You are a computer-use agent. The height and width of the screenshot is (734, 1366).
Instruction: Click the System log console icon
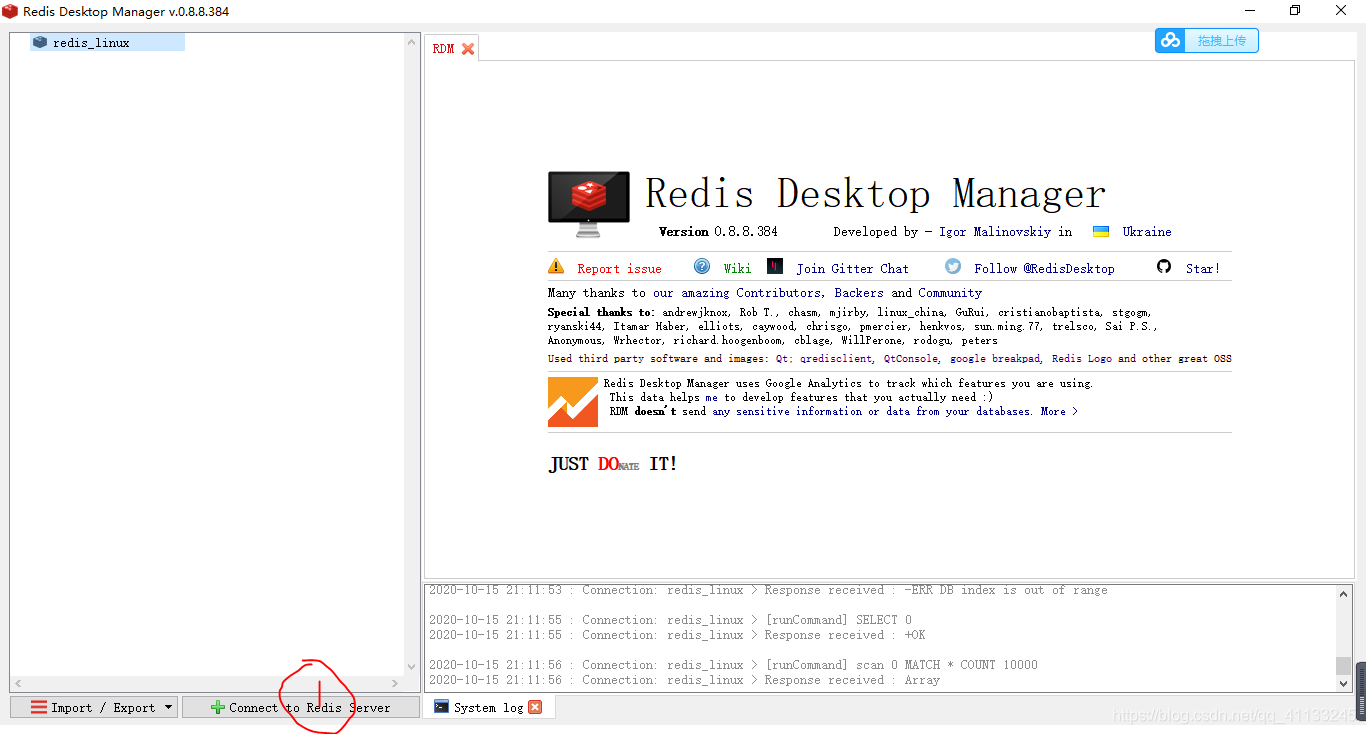click(440, 707)
